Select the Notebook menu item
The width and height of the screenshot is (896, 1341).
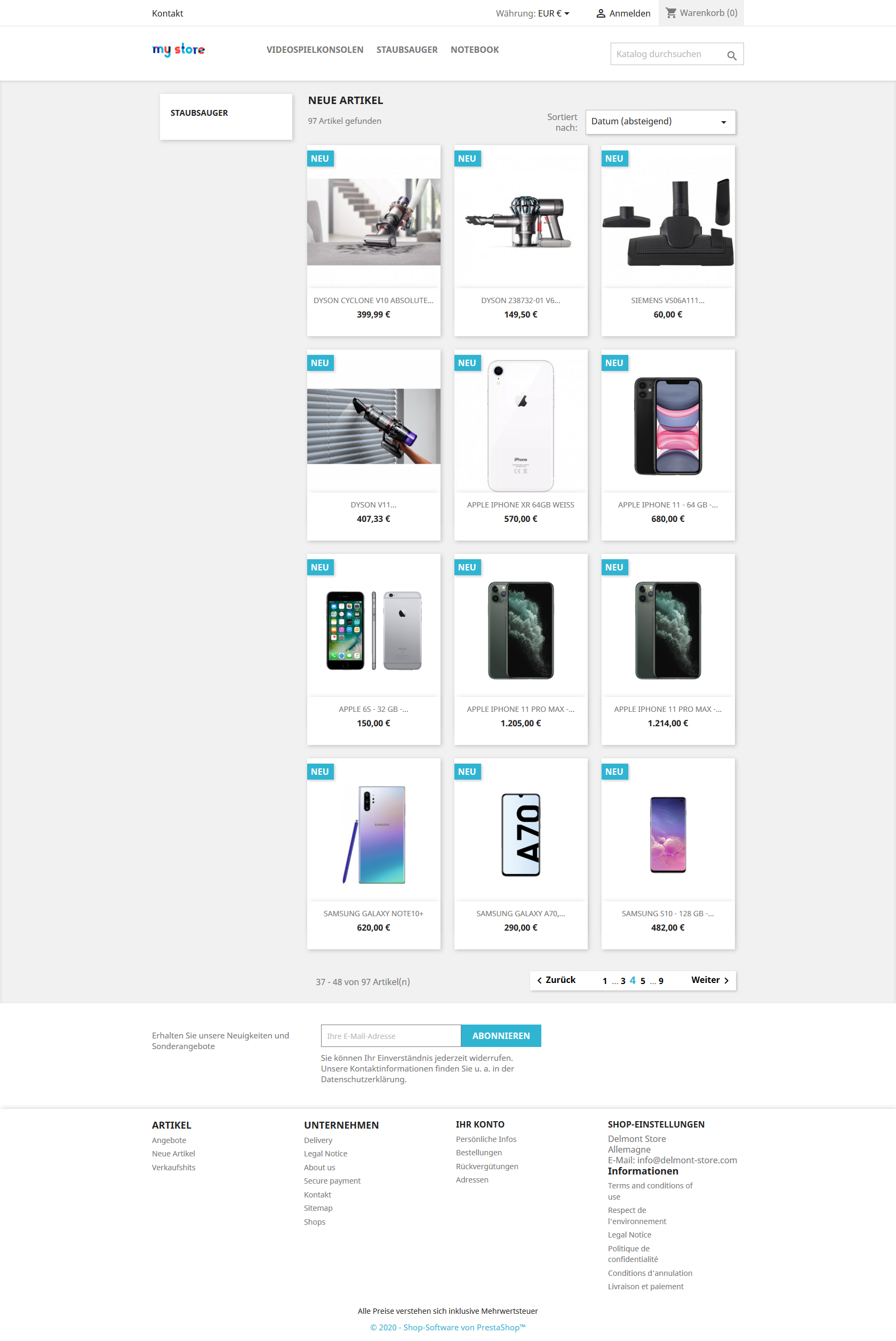(x=474, y=50)
